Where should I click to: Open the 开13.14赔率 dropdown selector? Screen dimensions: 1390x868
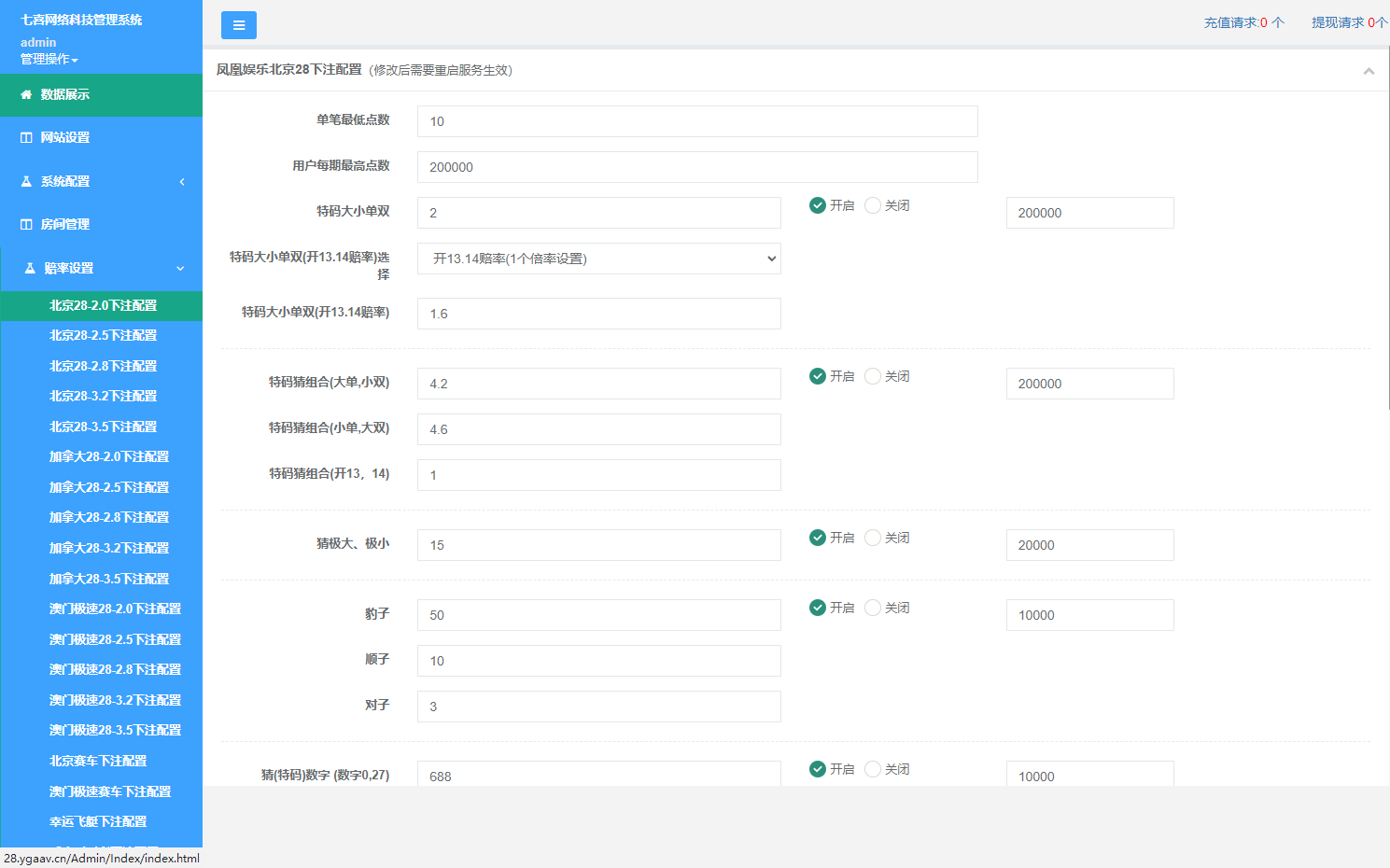pyautogui.click(x=598, y=259)
